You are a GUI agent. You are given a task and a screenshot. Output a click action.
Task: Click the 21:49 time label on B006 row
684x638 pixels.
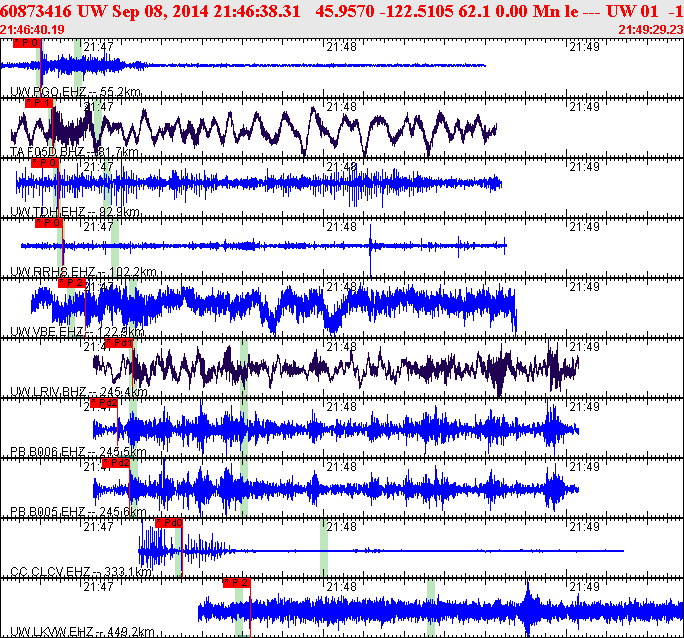pyautogui.click(x=585, y=406)
